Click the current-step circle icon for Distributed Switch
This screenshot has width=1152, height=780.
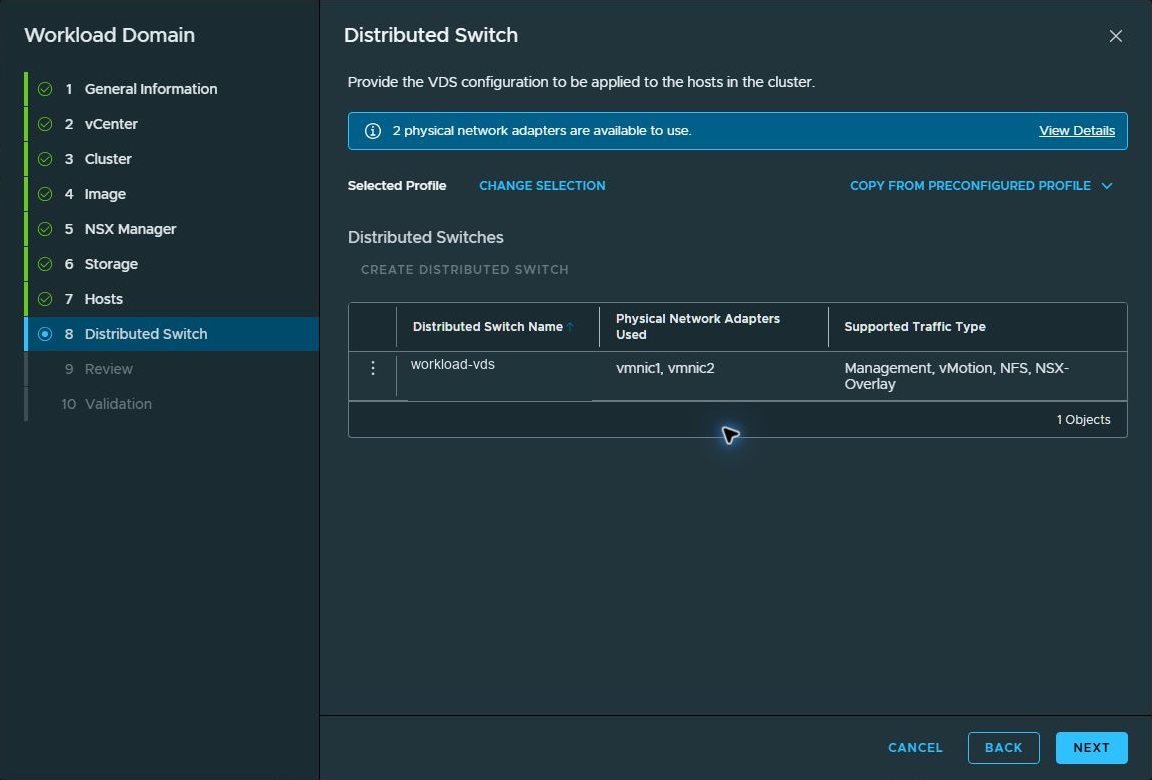[45, 334]
